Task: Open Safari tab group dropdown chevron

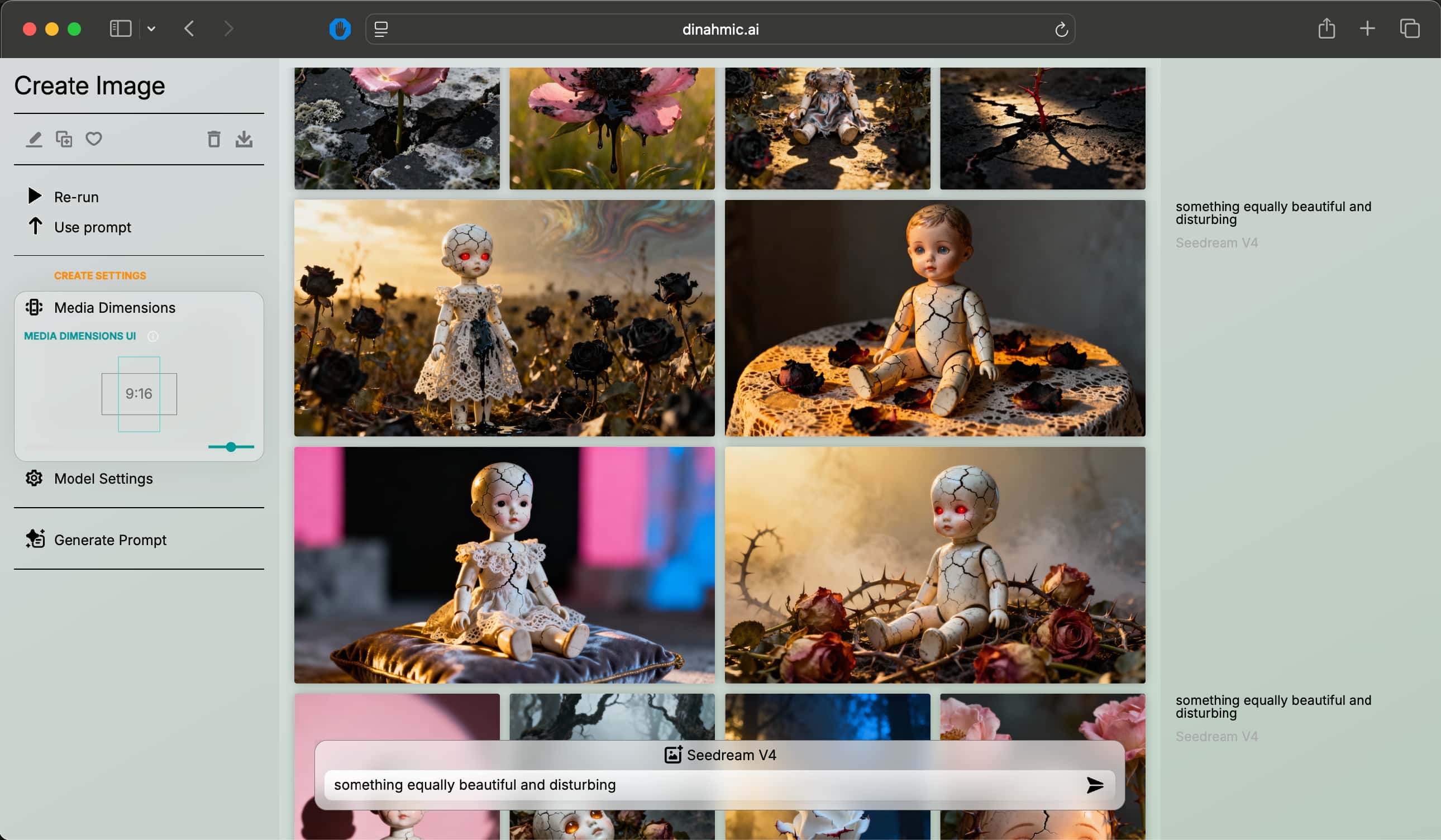Action: point(151,28)
